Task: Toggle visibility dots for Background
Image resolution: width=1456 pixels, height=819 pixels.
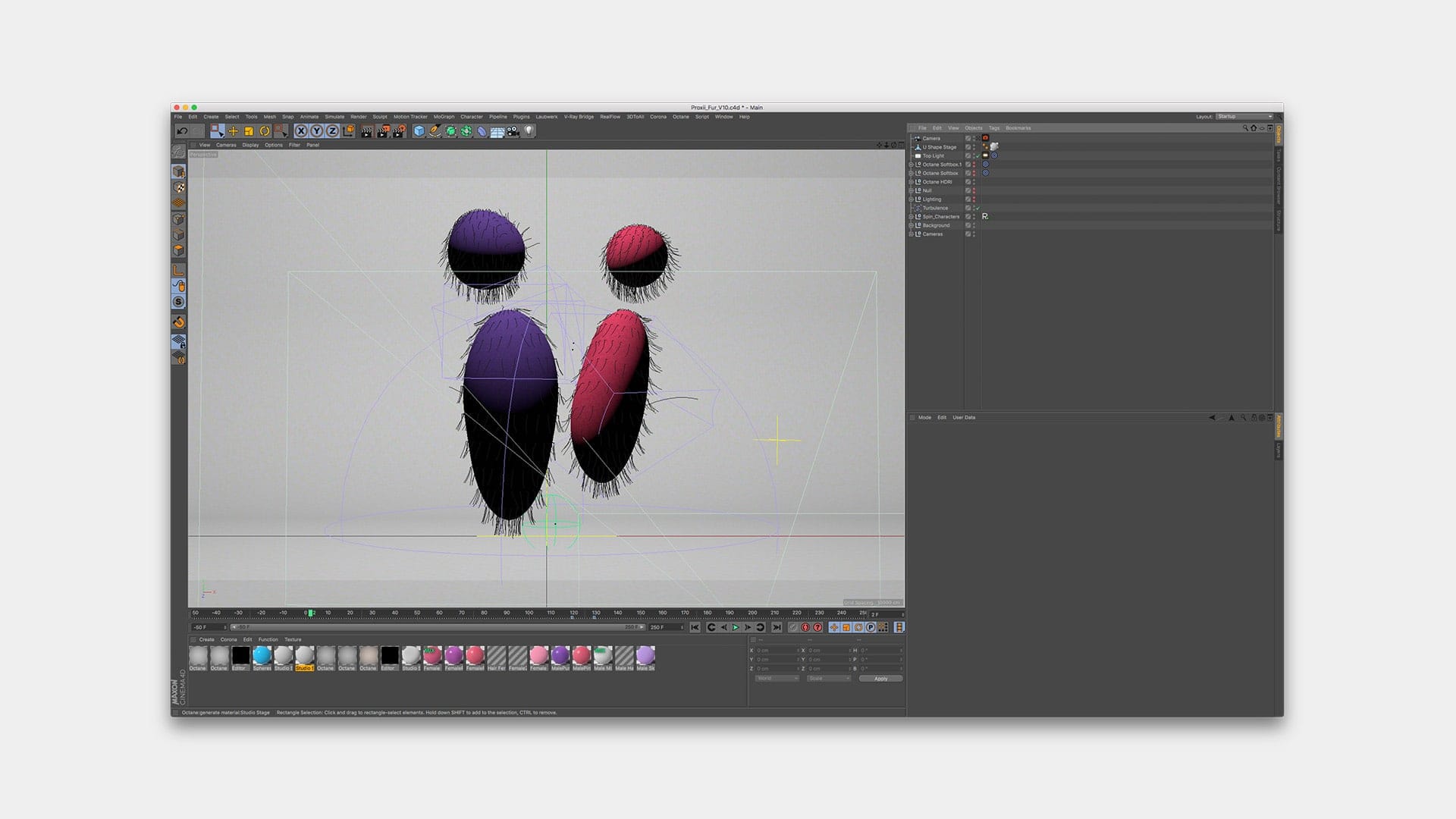Action: coord(974,225)
